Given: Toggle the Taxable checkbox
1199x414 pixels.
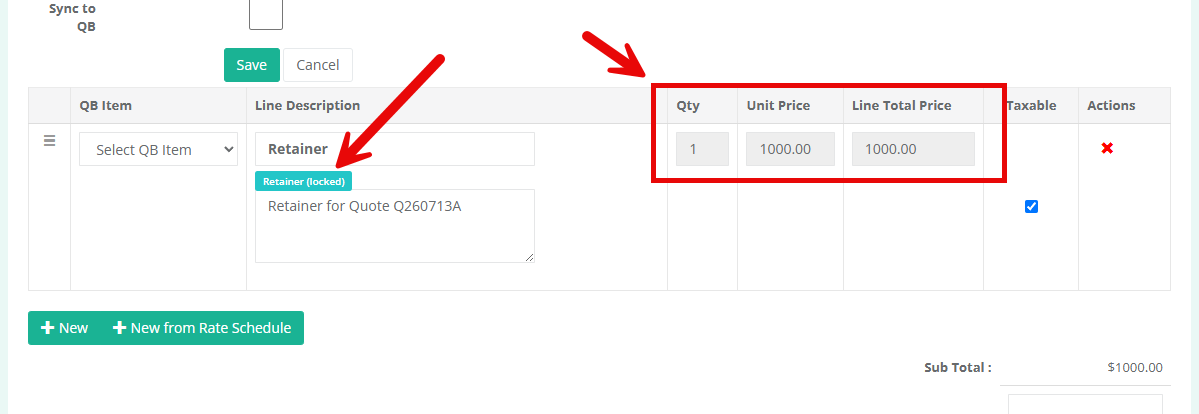Looking at the screenshot, I should 1031,207.
